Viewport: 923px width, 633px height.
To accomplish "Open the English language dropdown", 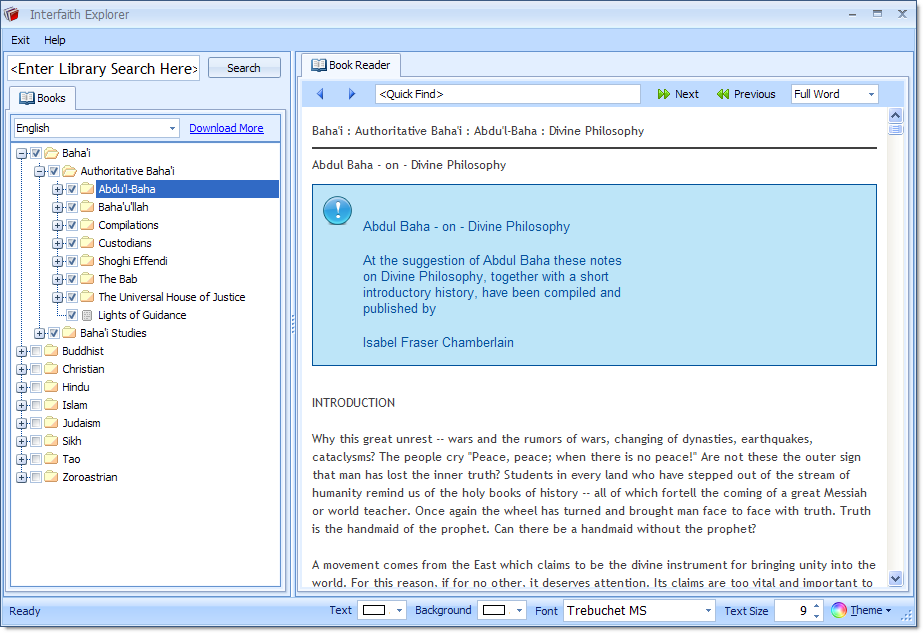I will pyautogui.click(x=173, y=128).
